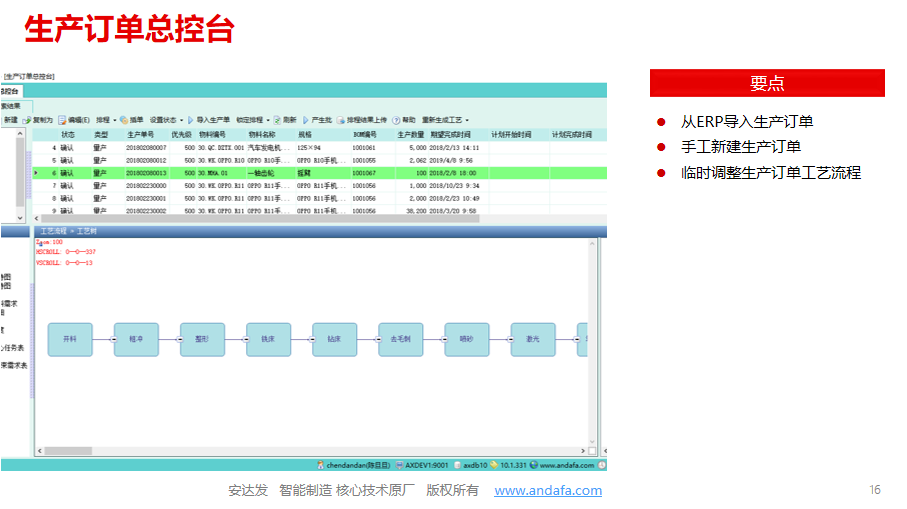This screenshot has height=509, width=907.
Task: Select the 喷砂 process node
Action: coord(467,340)
